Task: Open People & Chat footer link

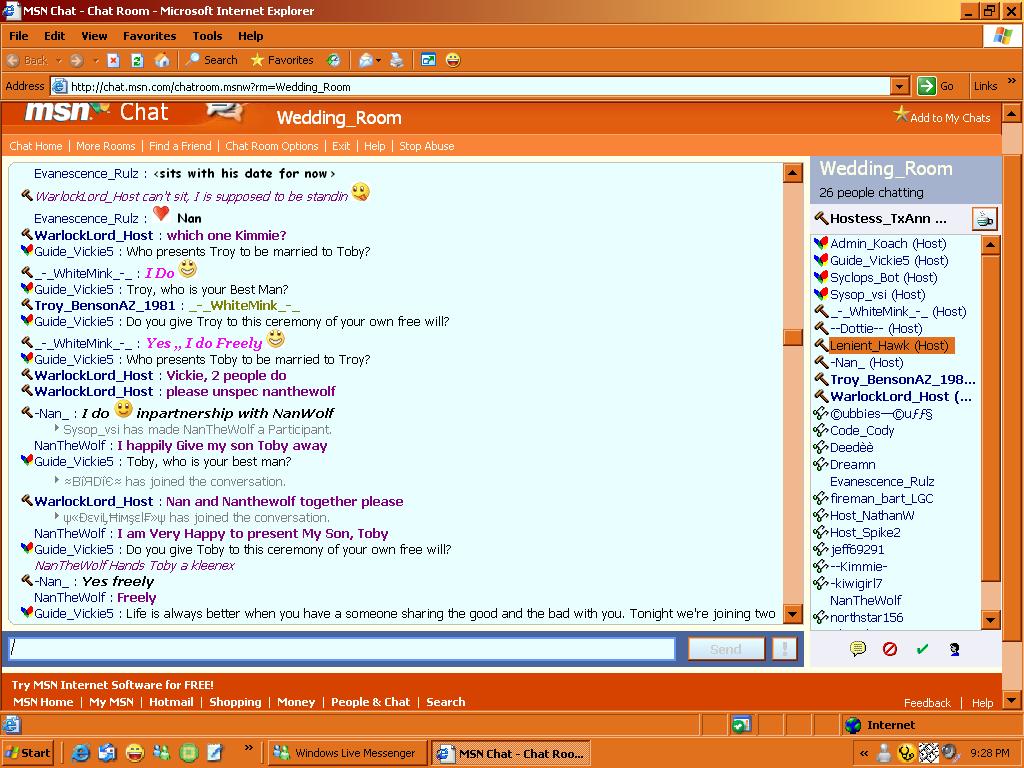Action: click(370, 702)
